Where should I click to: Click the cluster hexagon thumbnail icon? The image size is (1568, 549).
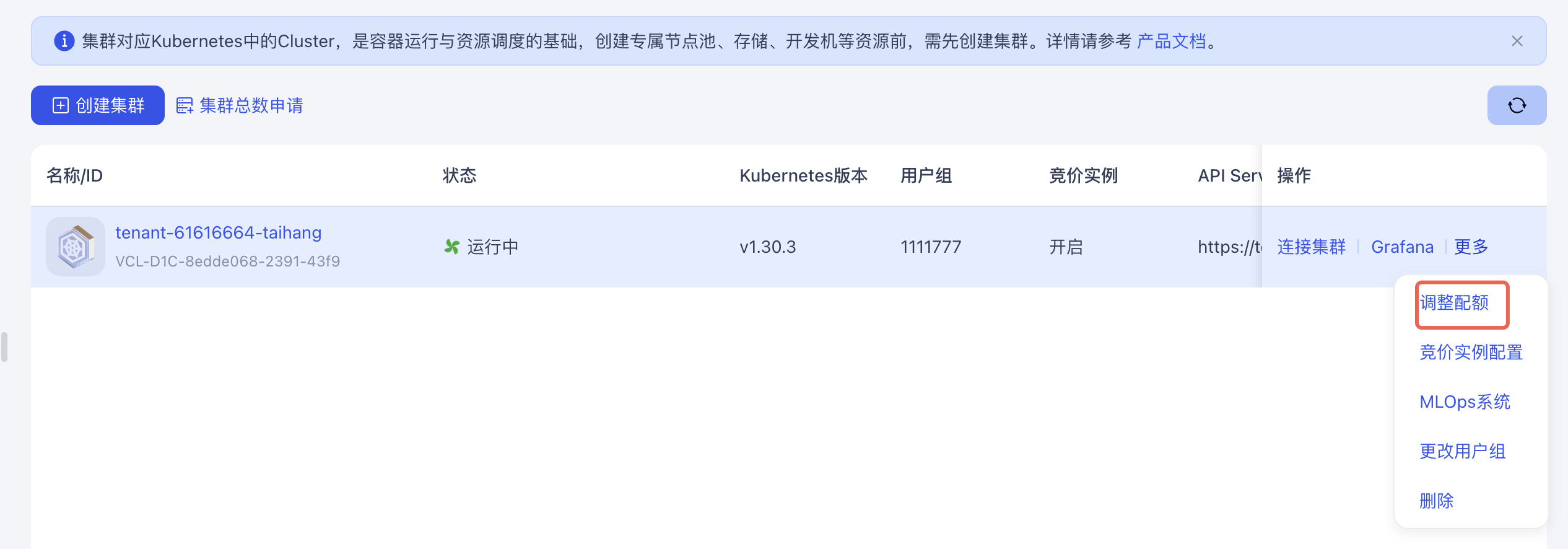point(76,247)
